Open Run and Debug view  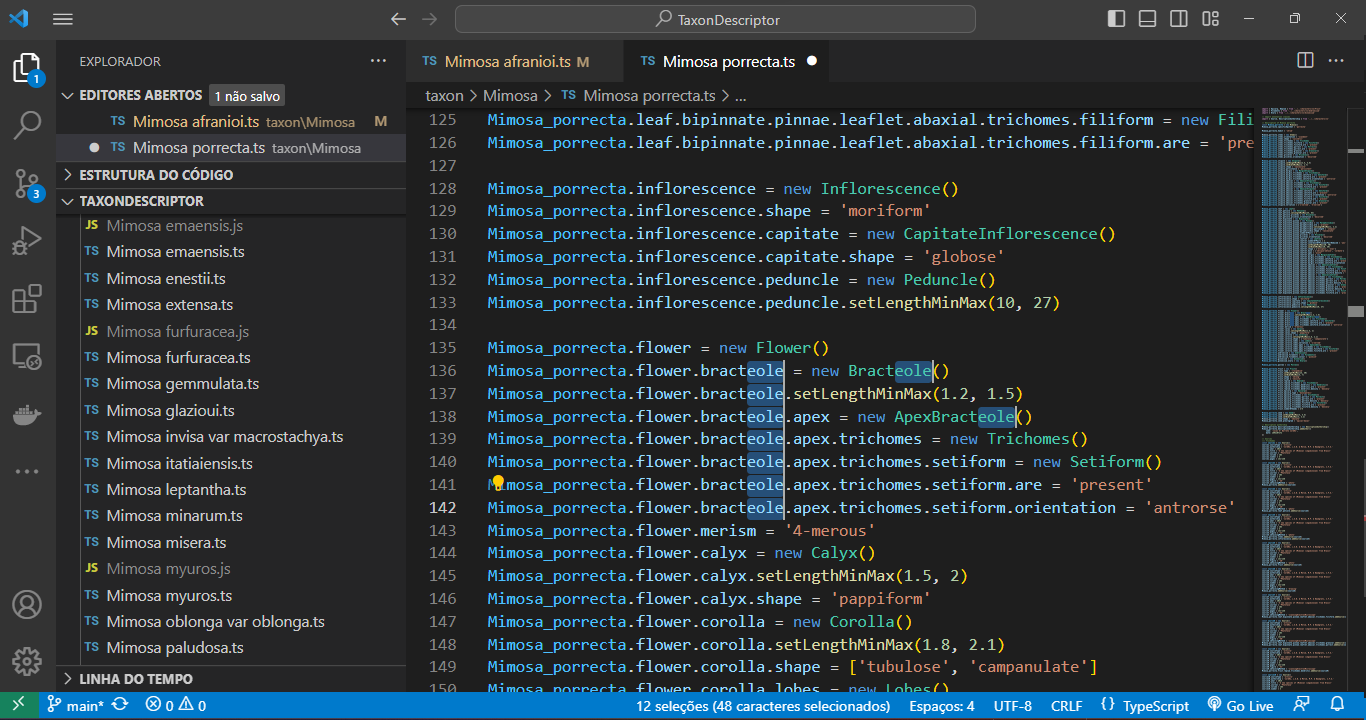coord(27,241)
